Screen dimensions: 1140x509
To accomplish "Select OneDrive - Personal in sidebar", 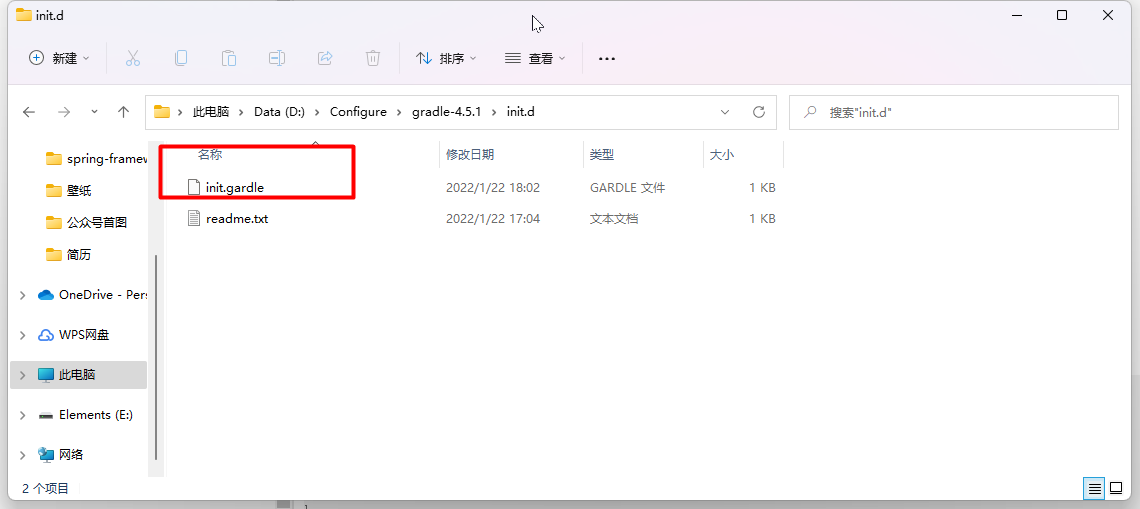I will 93,294.
